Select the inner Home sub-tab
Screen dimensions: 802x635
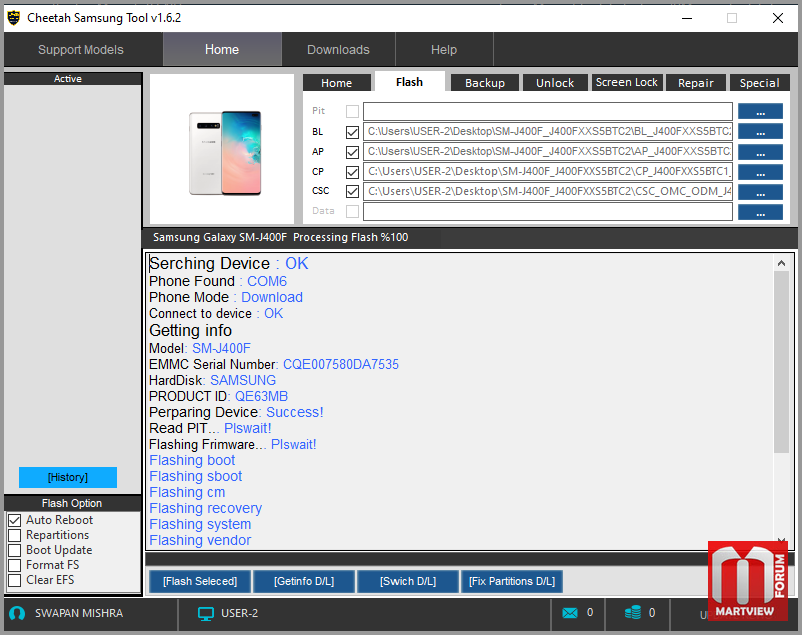(x=337, y=83)
